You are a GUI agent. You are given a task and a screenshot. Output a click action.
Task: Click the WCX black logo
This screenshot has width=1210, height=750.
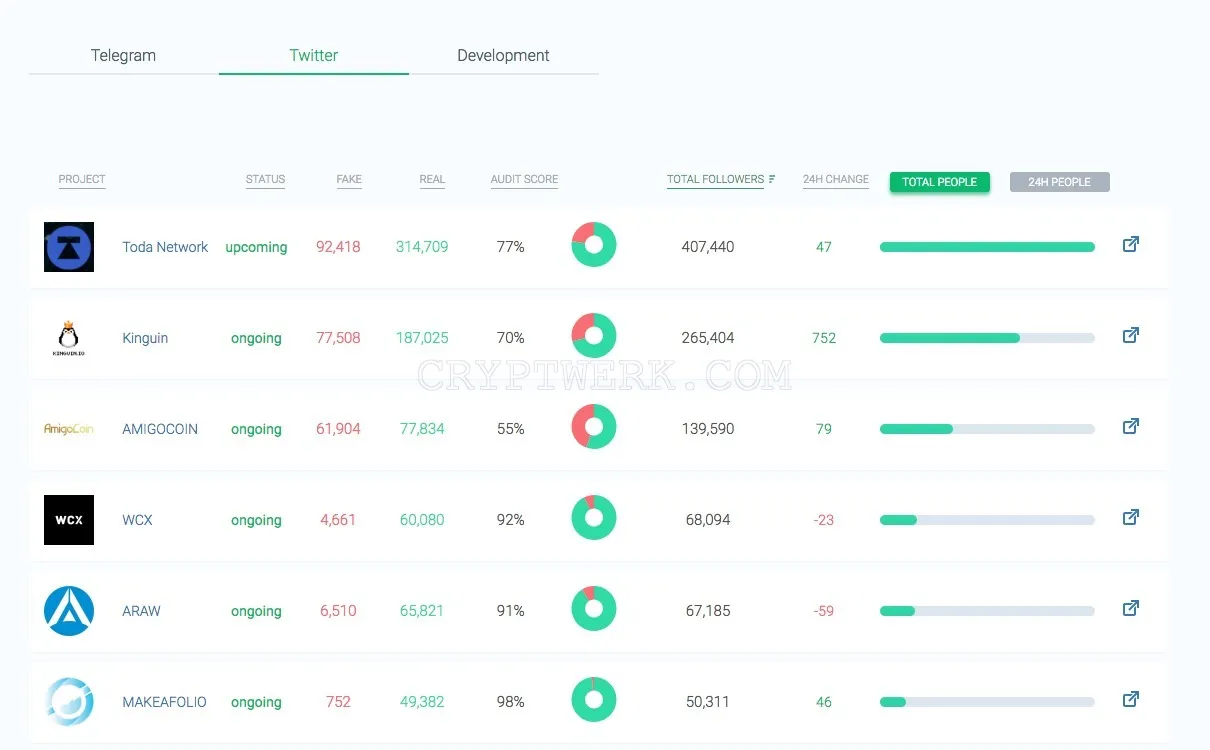click(x=69, y=520)
